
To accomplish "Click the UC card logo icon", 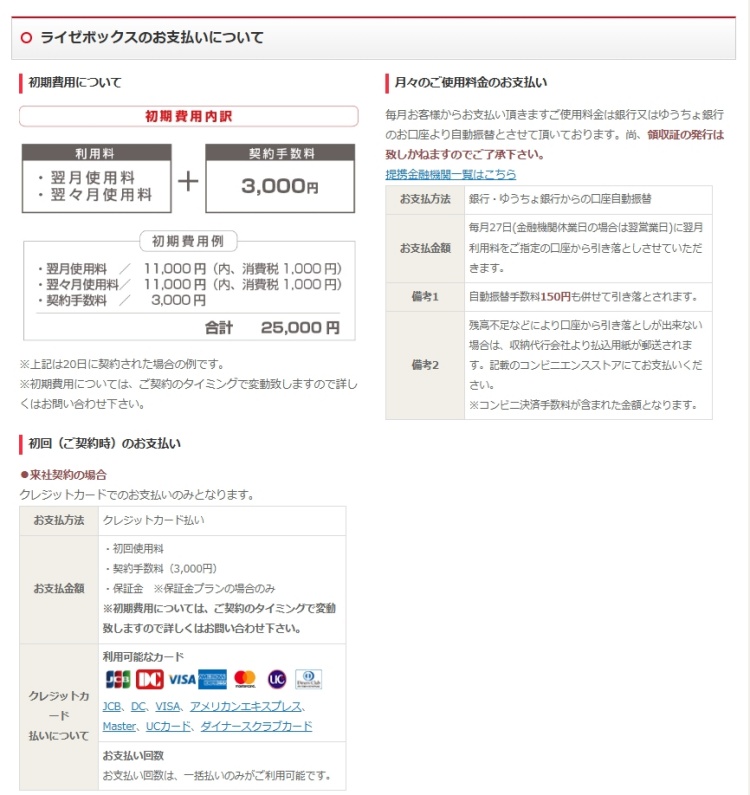I will click(277, 679).
